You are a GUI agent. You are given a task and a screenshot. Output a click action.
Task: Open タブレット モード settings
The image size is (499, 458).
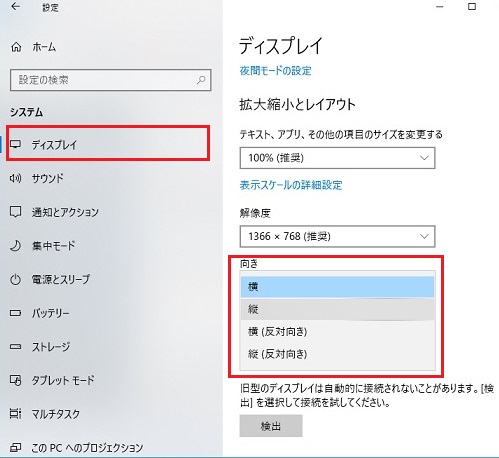click(63, 380)
